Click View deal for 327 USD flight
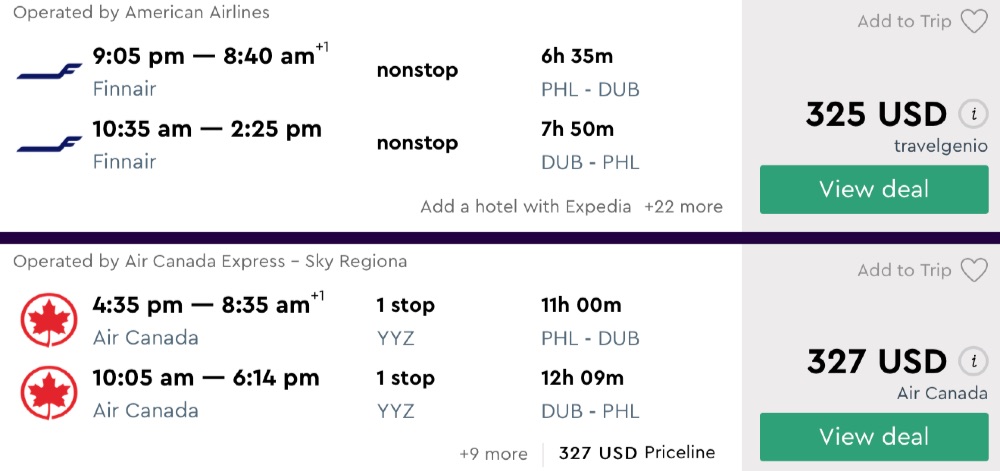This screenshot has height=471, width=1000. (x=874, y=437)
